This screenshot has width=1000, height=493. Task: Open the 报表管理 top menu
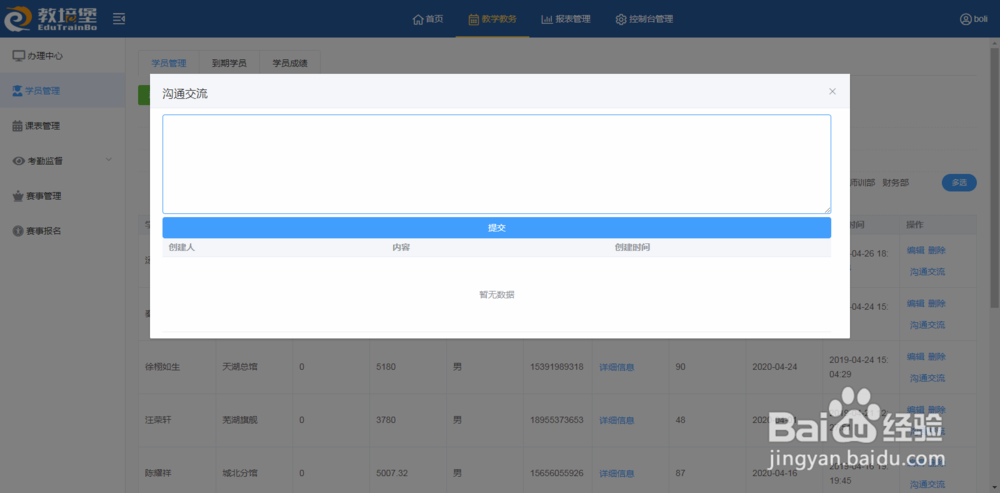click(566, 19)
